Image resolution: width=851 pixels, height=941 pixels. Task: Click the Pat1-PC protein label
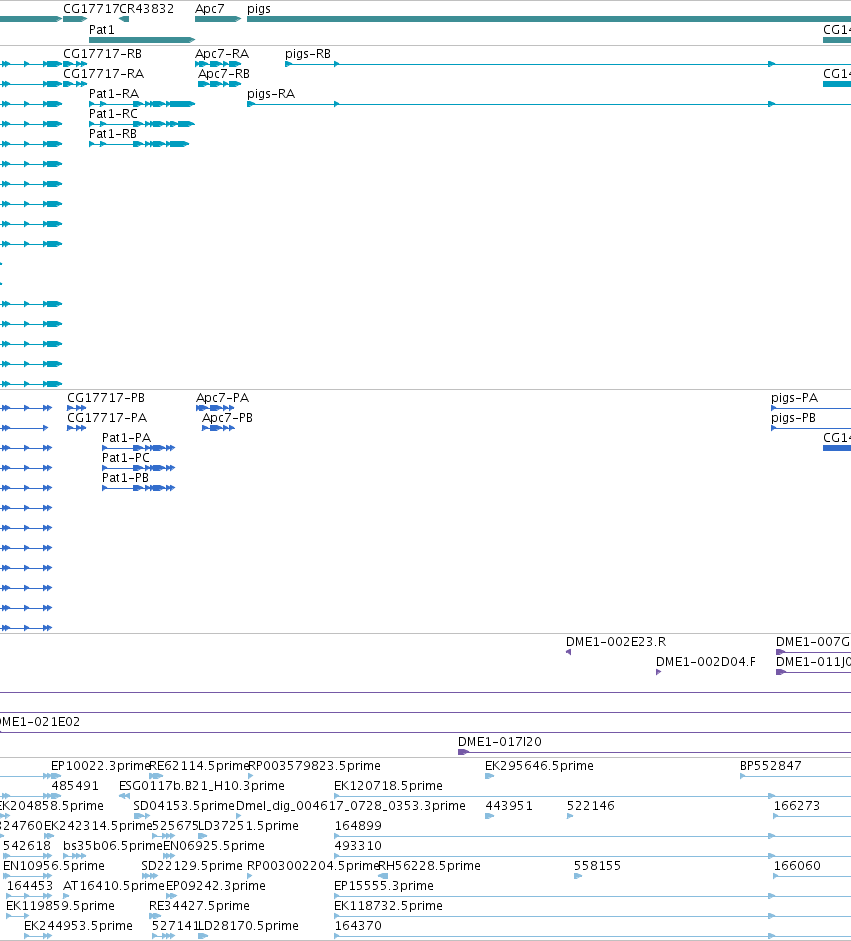[x=125, y=458]
